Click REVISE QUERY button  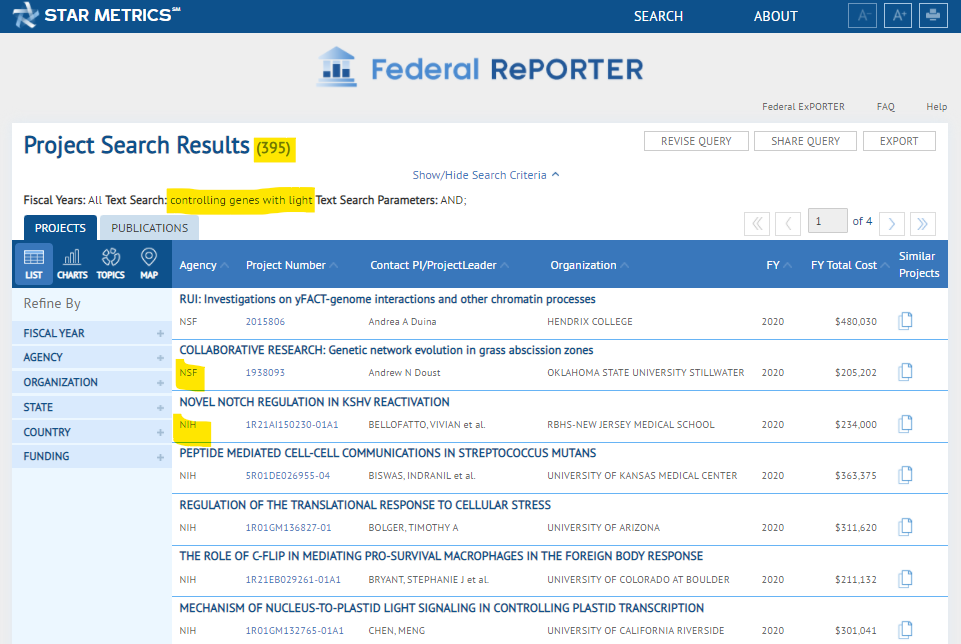pyautogui.click(x=696, y=141)
